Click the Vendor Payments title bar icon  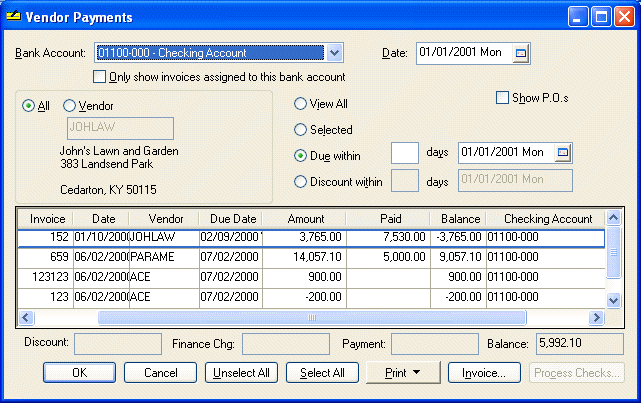coord(13,16)
